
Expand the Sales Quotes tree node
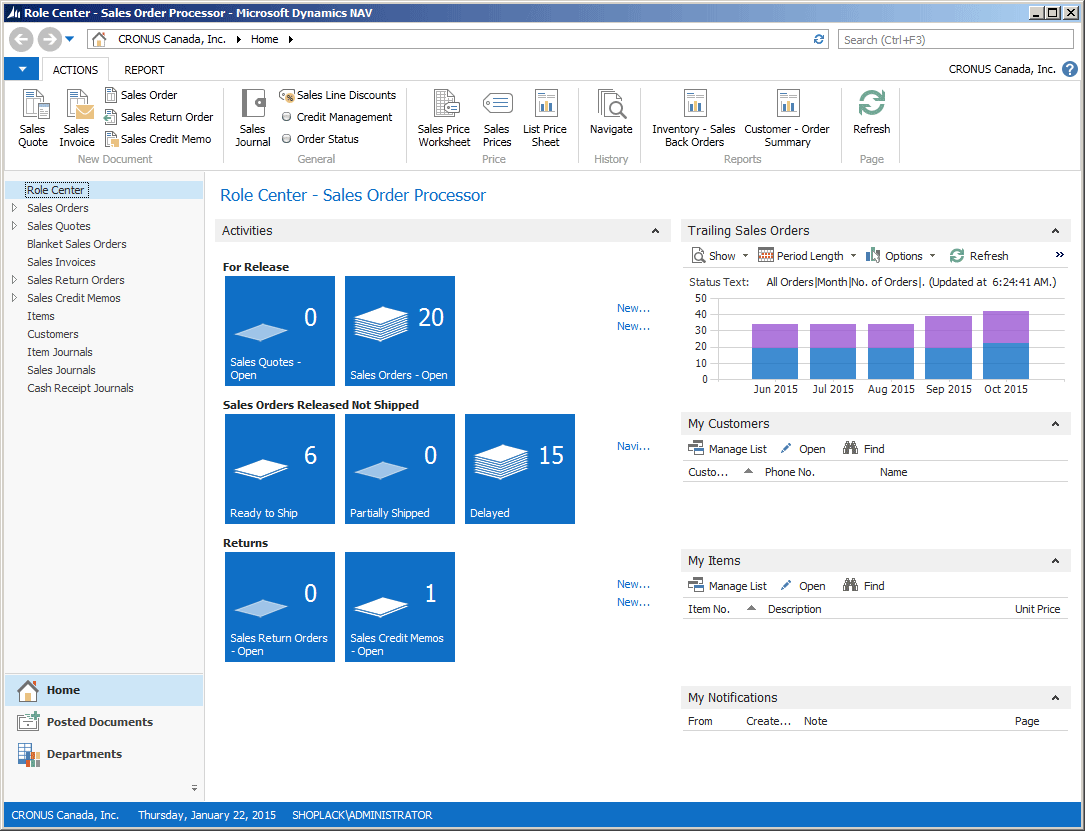[14, 226]
